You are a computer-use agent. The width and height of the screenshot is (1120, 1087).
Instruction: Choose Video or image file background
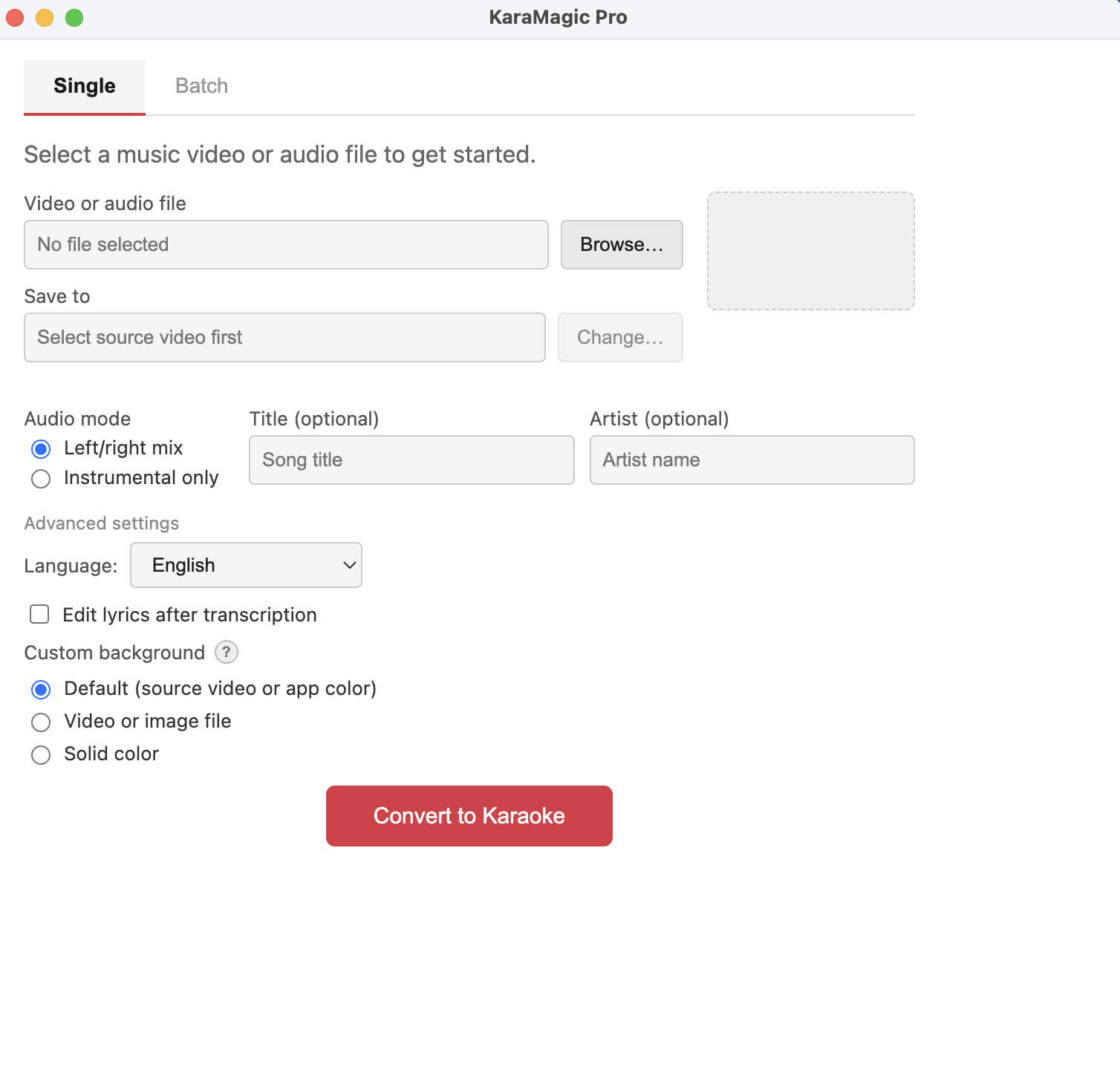(x=41, y=722)
